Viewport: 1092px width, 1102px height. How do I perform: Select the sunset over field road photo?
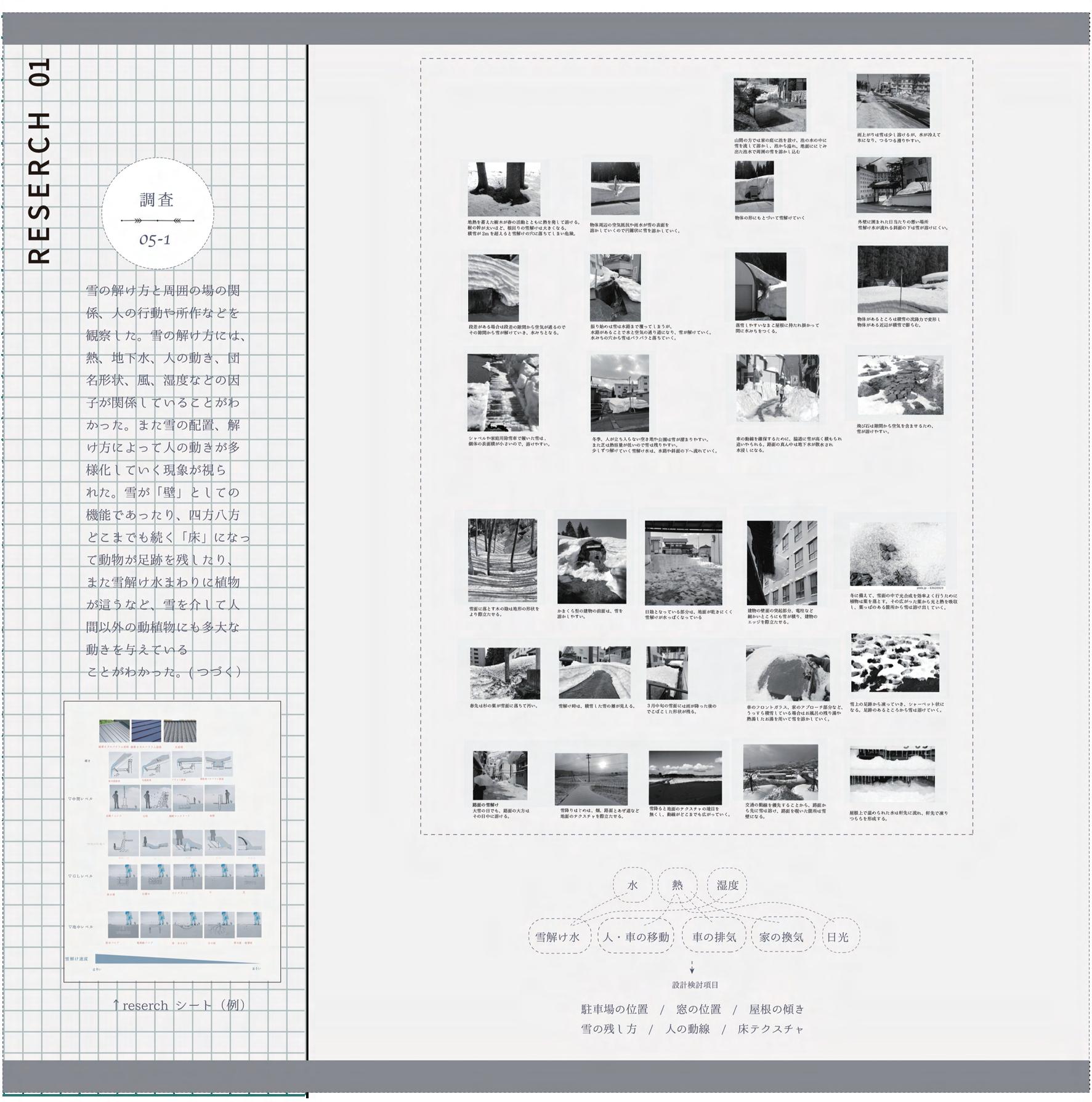pyautogui.click(x=591, y=778)
